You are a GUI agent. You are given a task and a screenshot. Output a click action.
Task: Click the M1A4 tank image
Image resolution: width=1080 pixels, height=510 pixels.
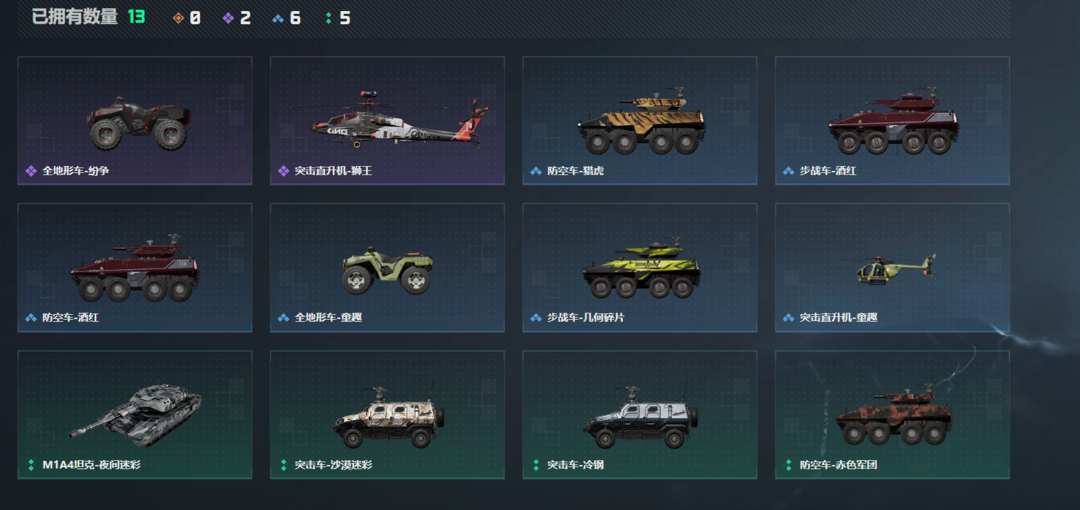pos(135,411)
